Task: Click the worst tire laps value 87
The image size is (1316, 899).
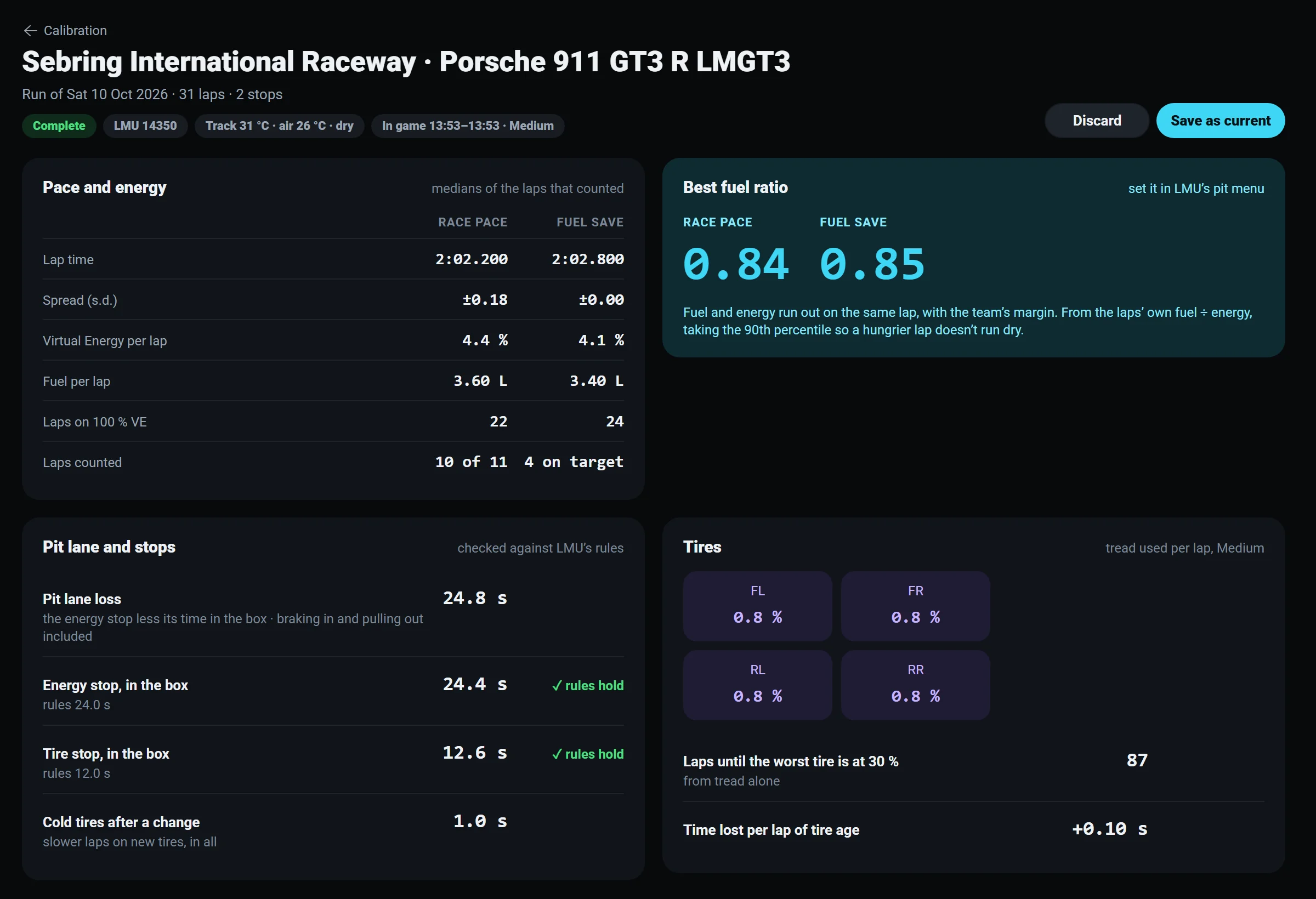Action: click(x=1137, y=760)
